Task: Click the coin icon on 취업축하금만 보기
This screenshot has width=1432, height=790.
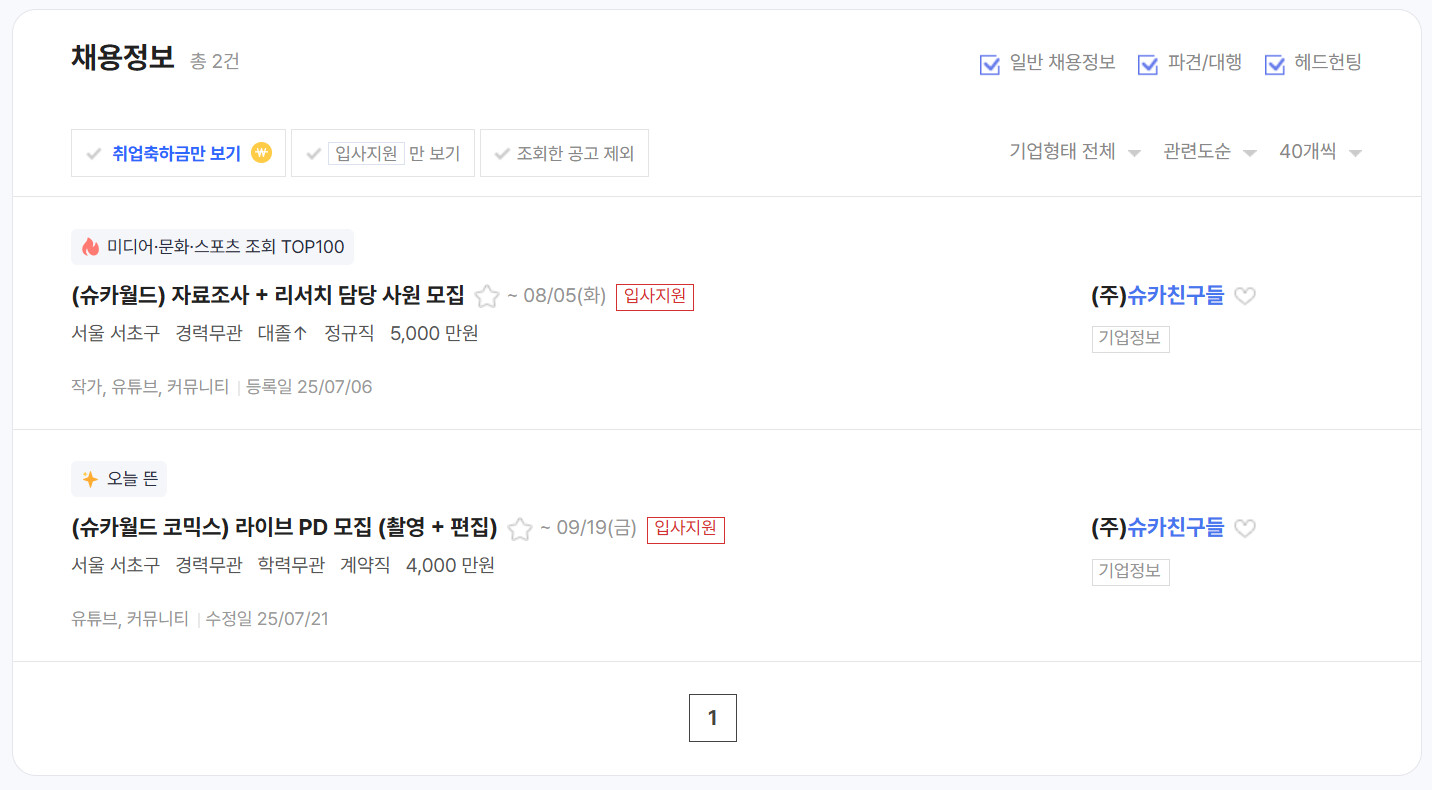Action: pos(261,153)
